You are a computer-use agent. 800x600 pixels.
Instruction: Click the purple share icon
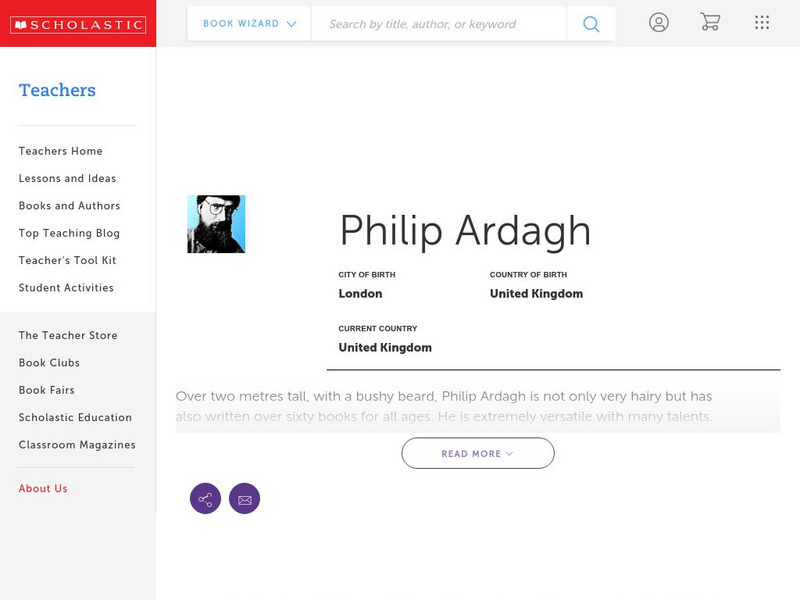pos(205,499)
